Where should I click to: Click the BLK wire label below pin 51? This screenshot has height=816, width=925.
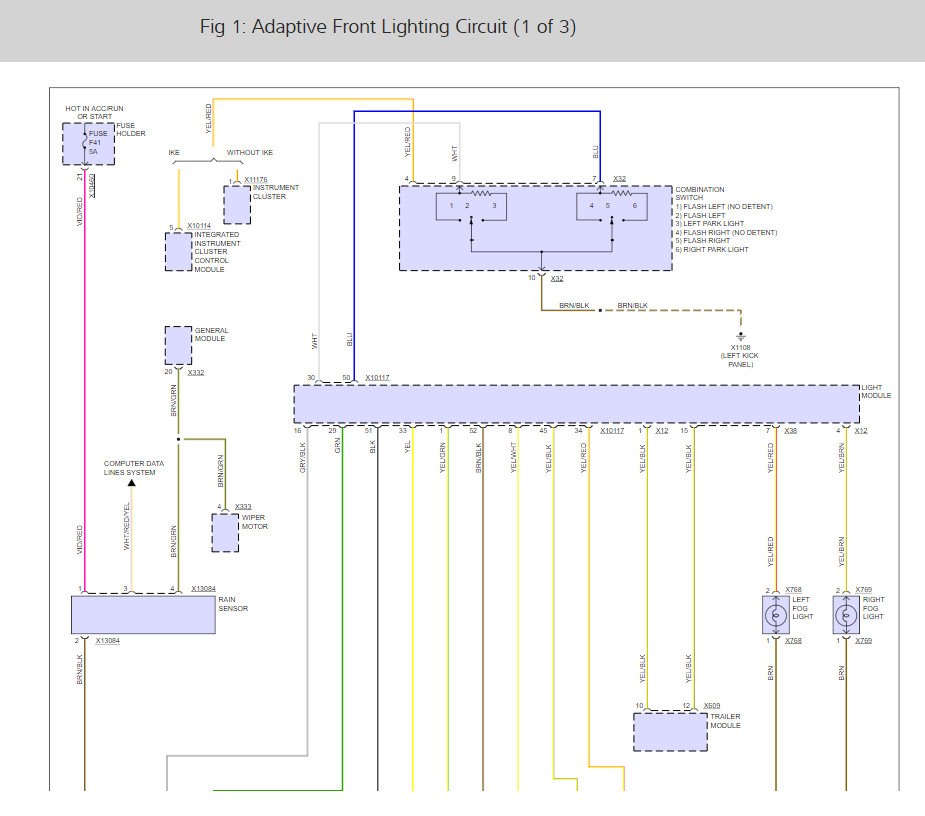click(372, 447)
